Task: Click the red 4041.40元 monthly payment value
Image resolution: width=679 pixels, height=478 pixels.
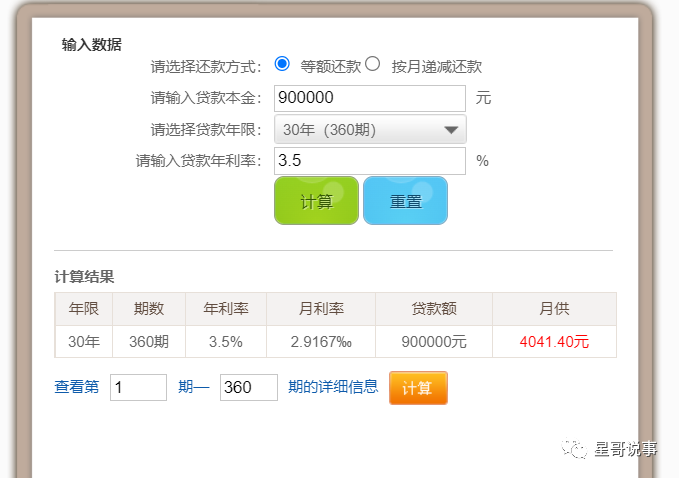Action: tap(554, 342)
